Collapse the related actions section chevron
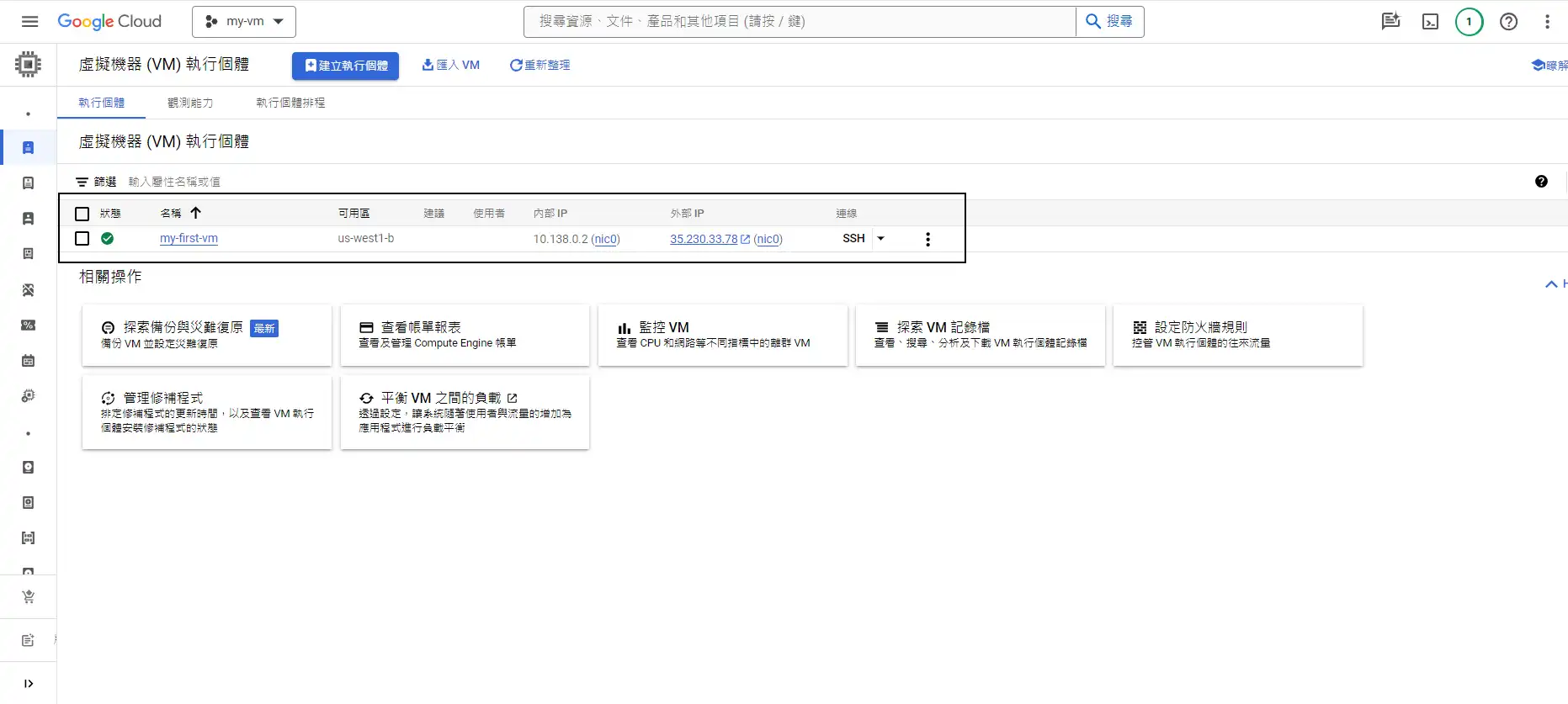Viewport: 1568px width, 704px height. click(1550, 284)
